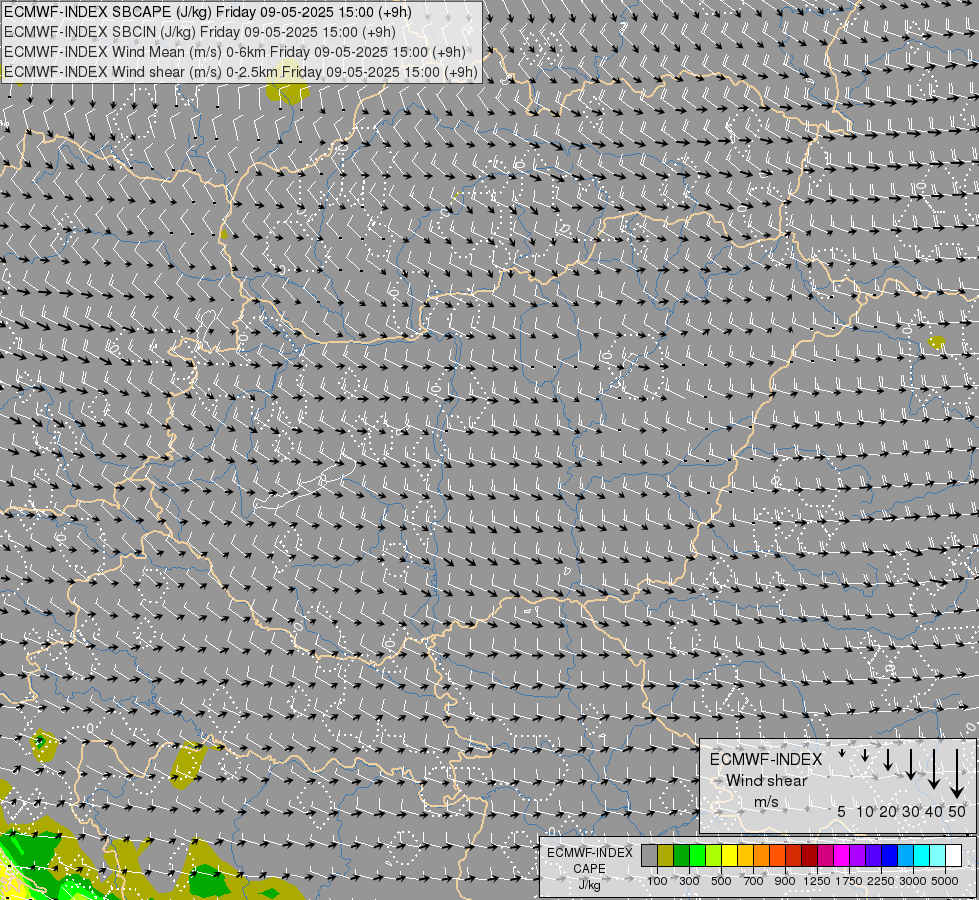Select the dark green CAPE legend swatch

tap(682, 855)
